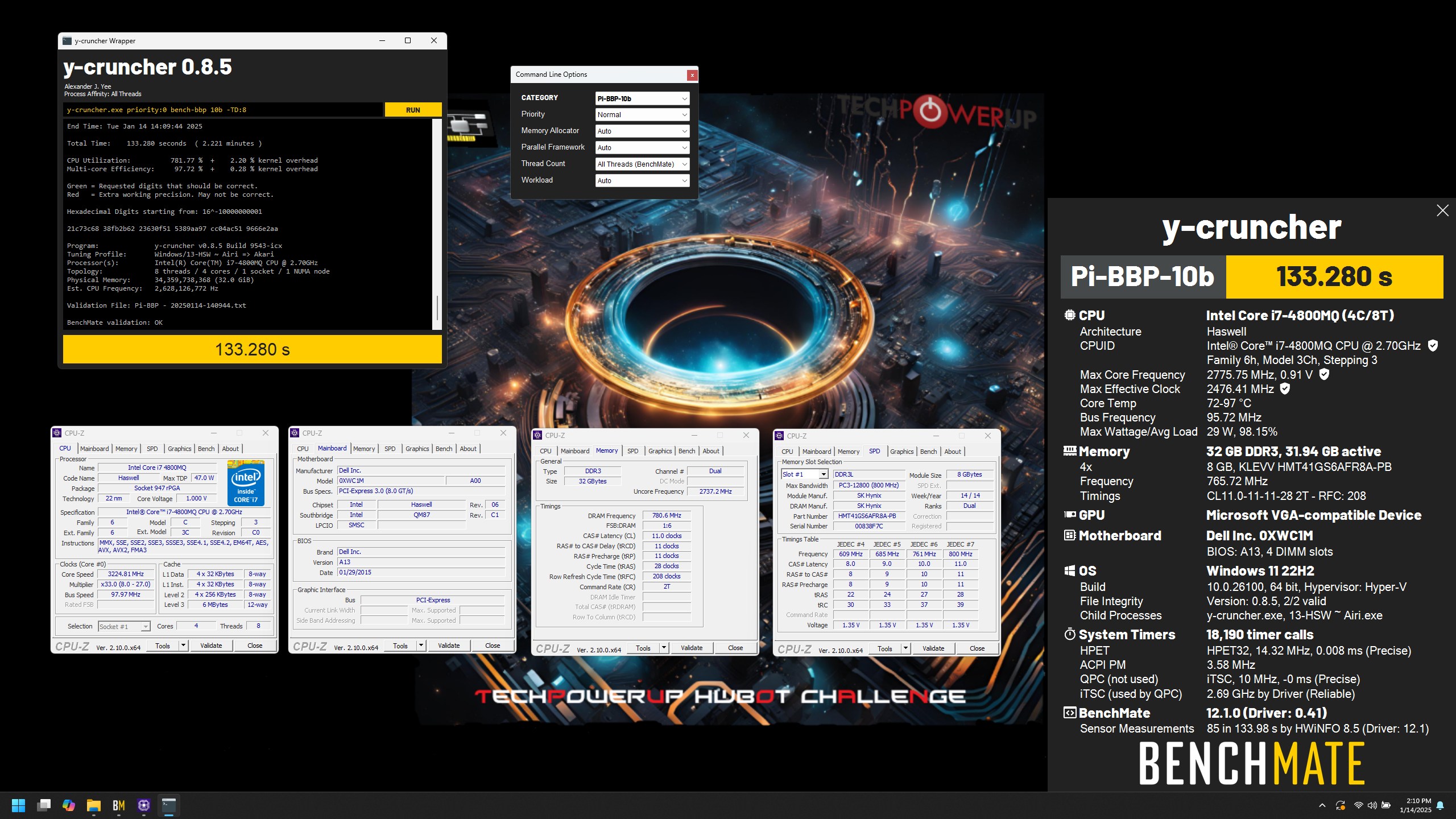Click the Intel Core i7 logo in CPU-Z
The image size is (1456, 819).
[x=246, y=483]
